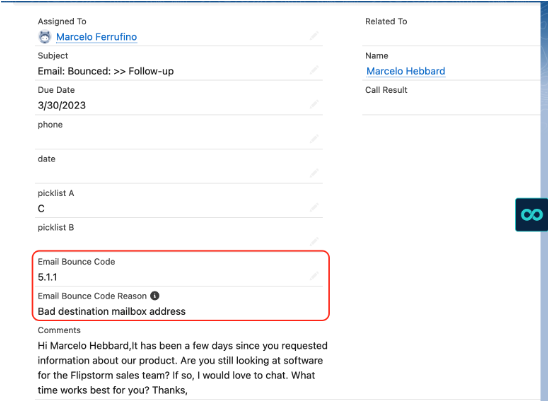548x402 pixels.
Task: Select picklist A value C
Action: 41,209
